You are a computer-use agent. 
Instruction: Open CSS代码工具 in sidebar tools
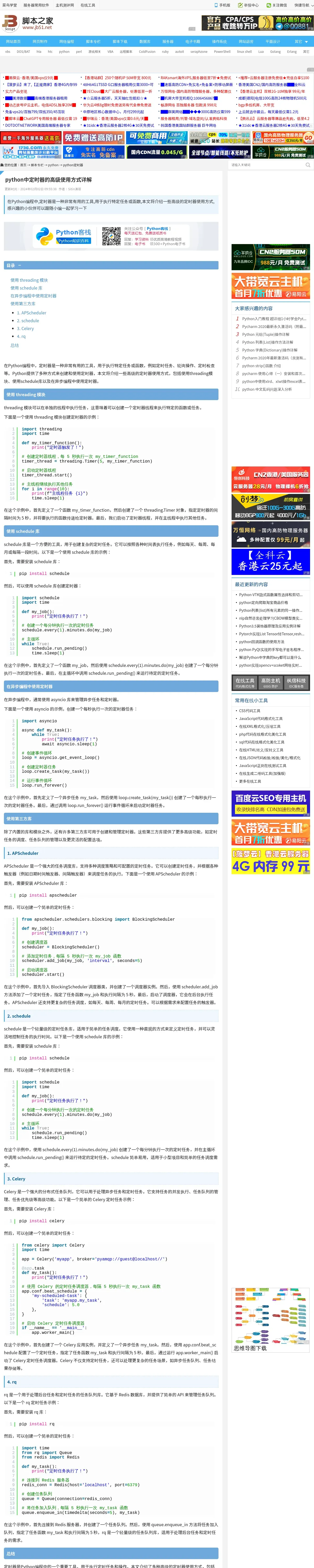pos(249,710)
